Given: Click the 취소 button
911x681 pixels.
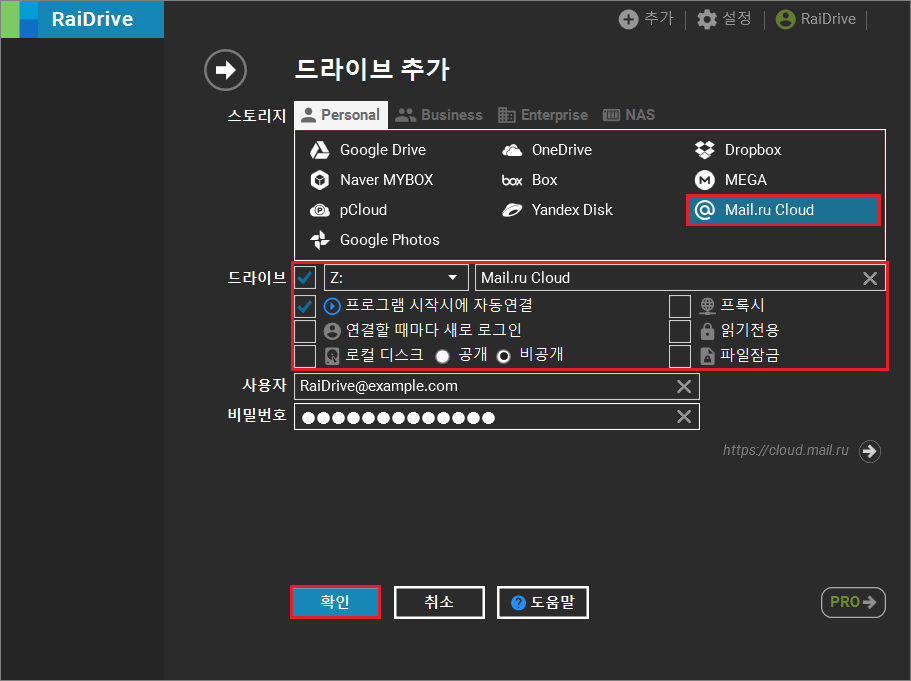Looking at the screenshot, I should point(439,602).
